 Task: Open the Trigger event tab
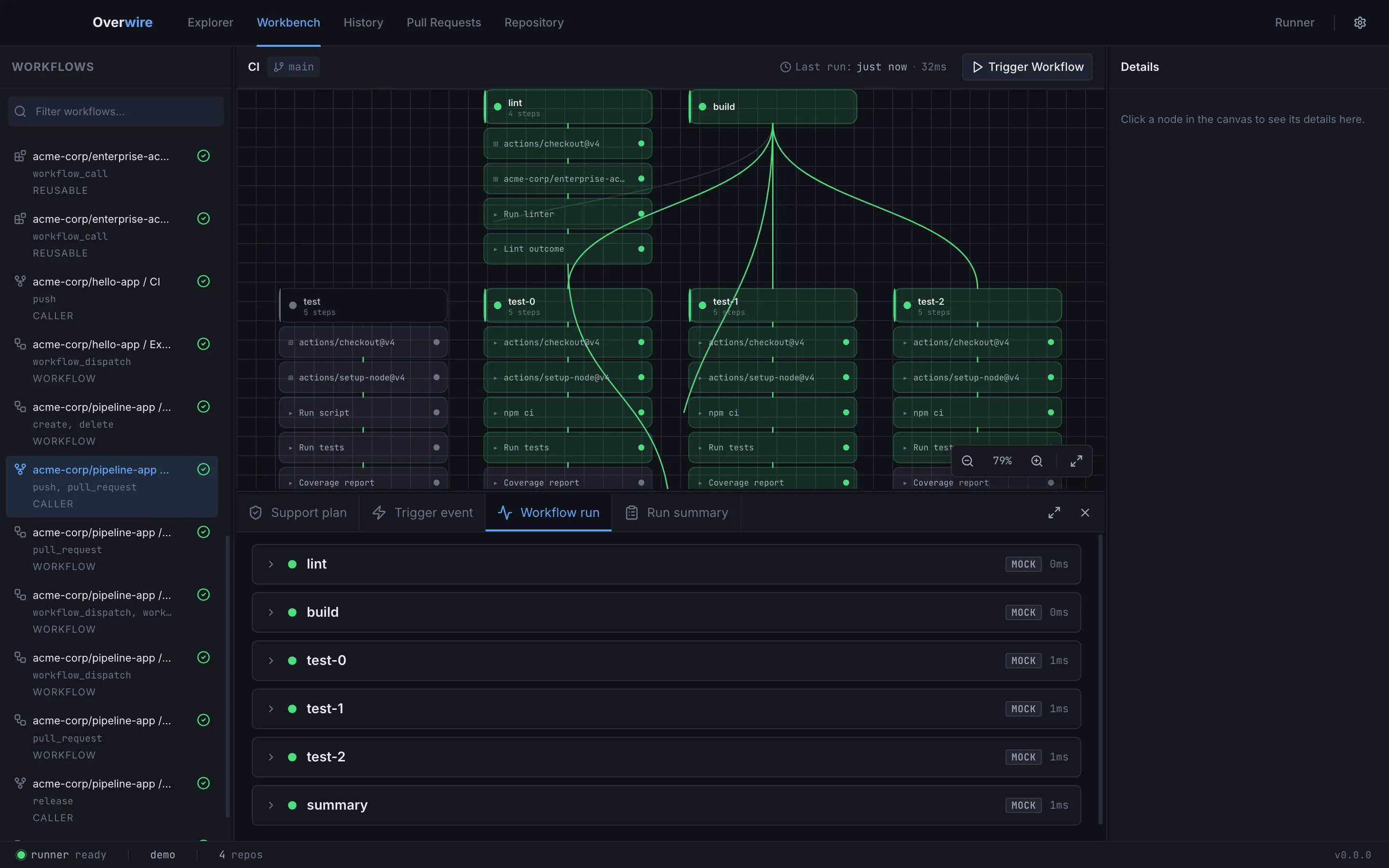tap(422, 513)
